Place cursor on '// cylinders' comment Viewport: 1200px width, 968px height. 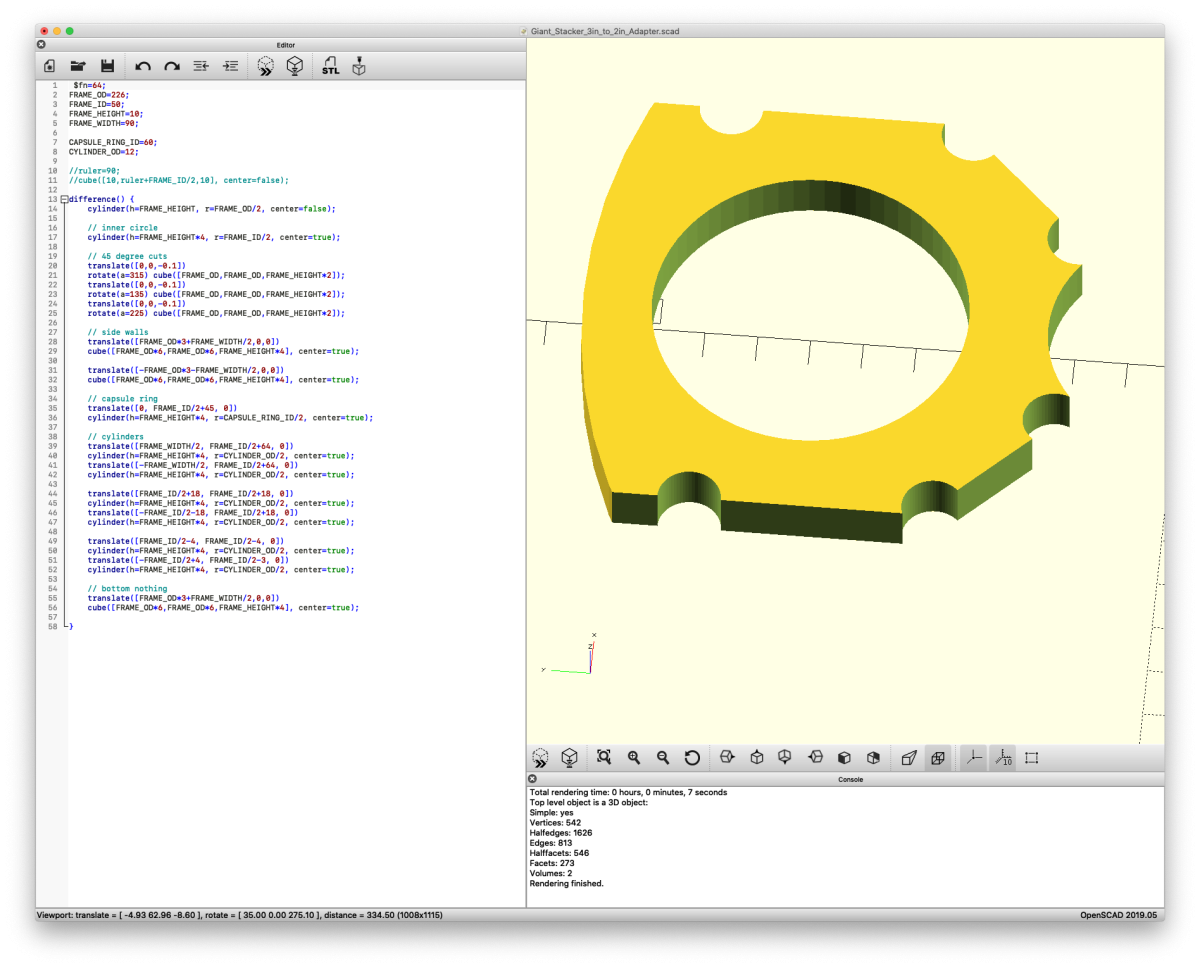tap(115, 437)
